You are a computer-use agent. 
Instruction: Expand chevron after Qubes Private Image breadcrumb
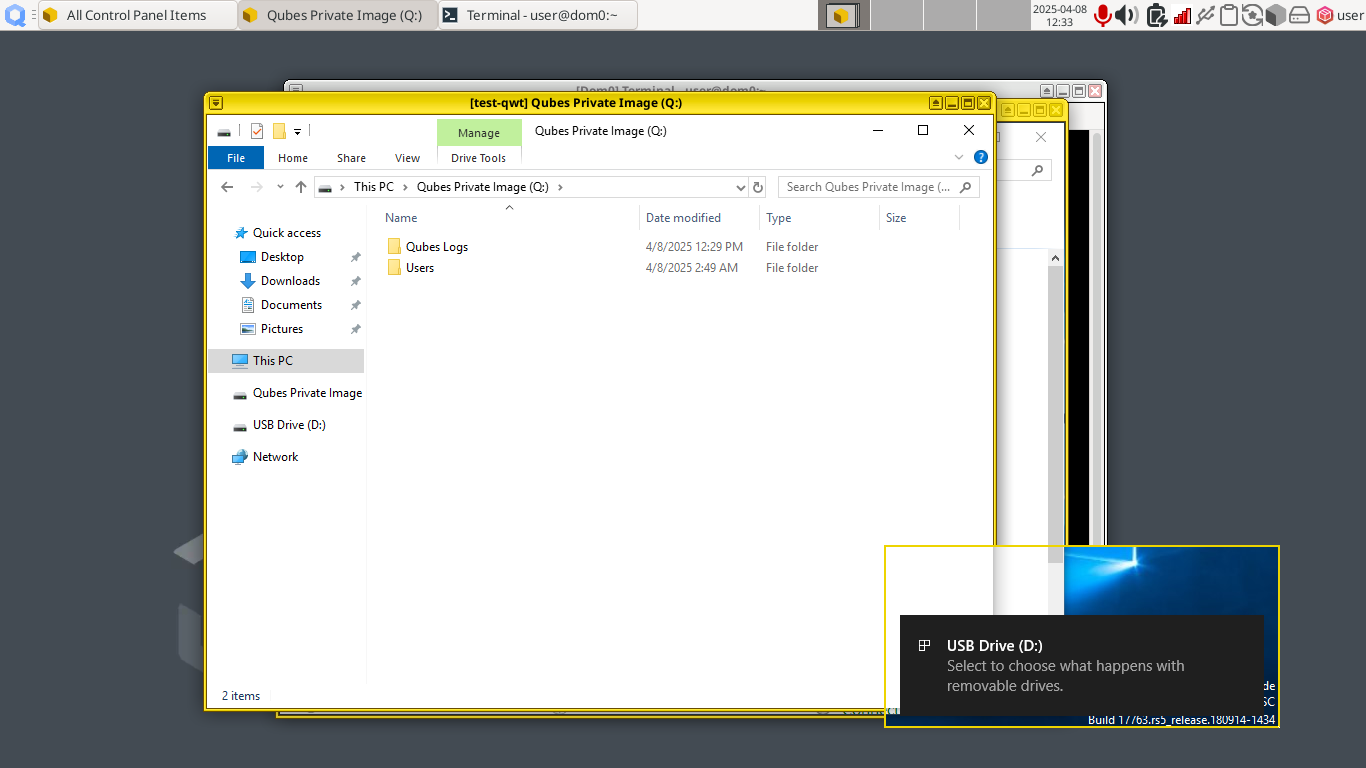pos(560,187)
